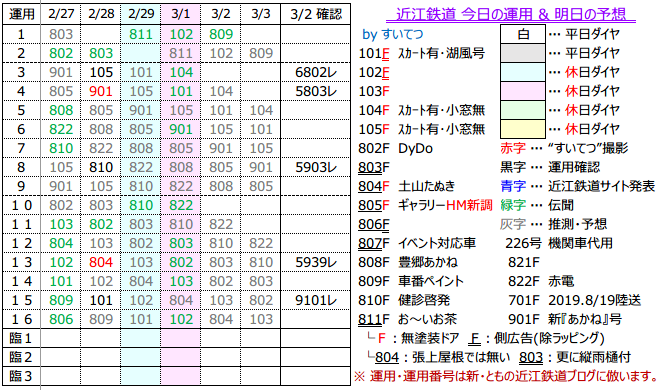The image size is (668, 390).
Task: Click the 5903レ confirmation cell
Action: 316,167
